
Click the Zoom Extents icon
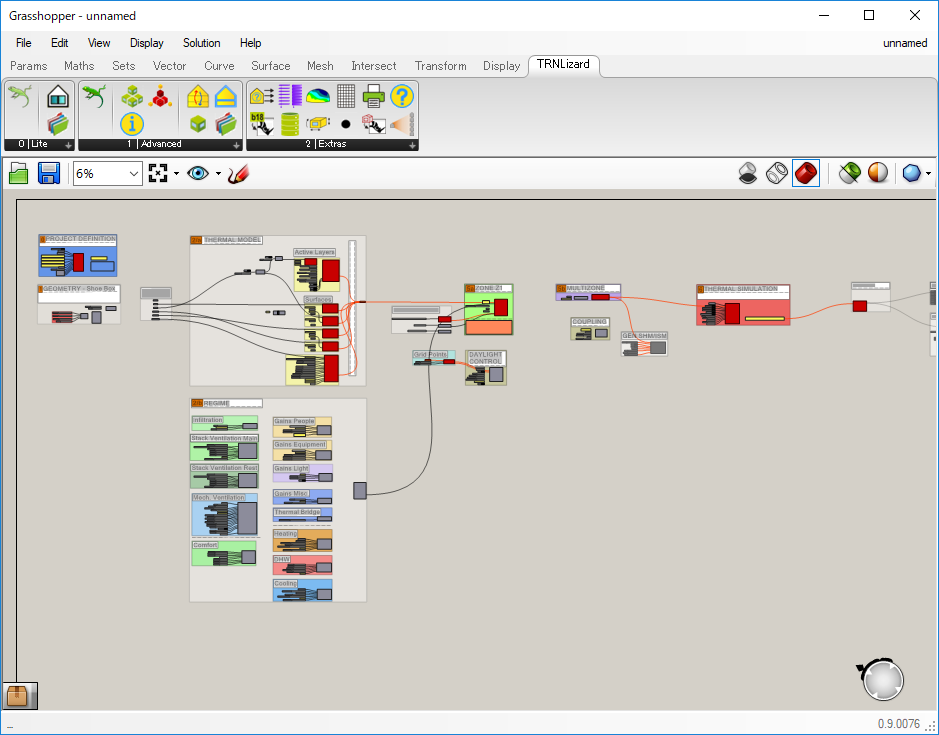157,174
